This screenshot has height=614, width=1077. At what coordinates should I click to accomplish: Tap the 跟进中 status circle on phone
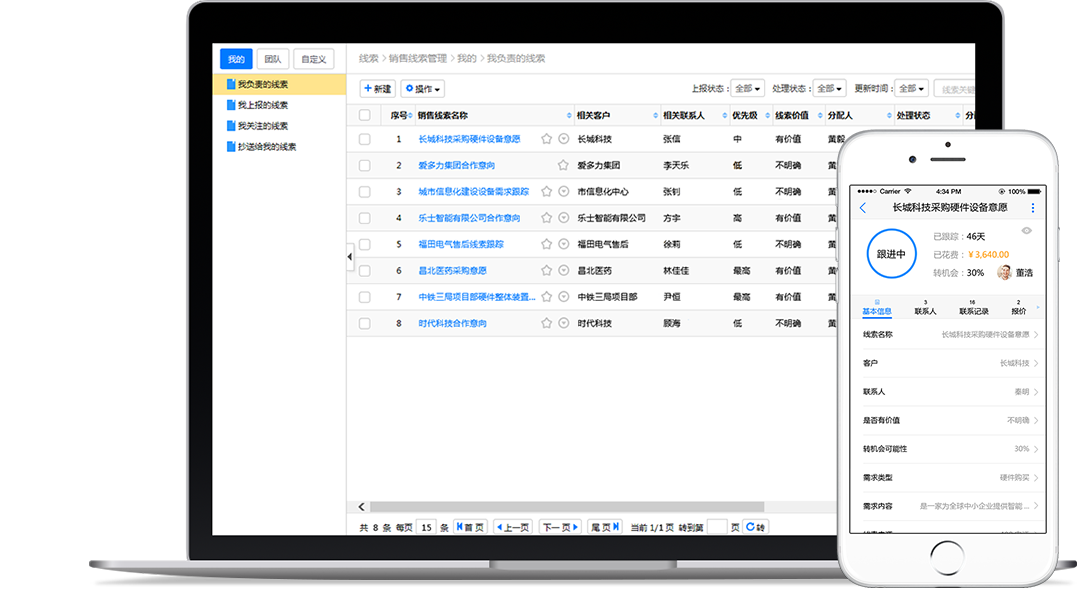[891, 253]
